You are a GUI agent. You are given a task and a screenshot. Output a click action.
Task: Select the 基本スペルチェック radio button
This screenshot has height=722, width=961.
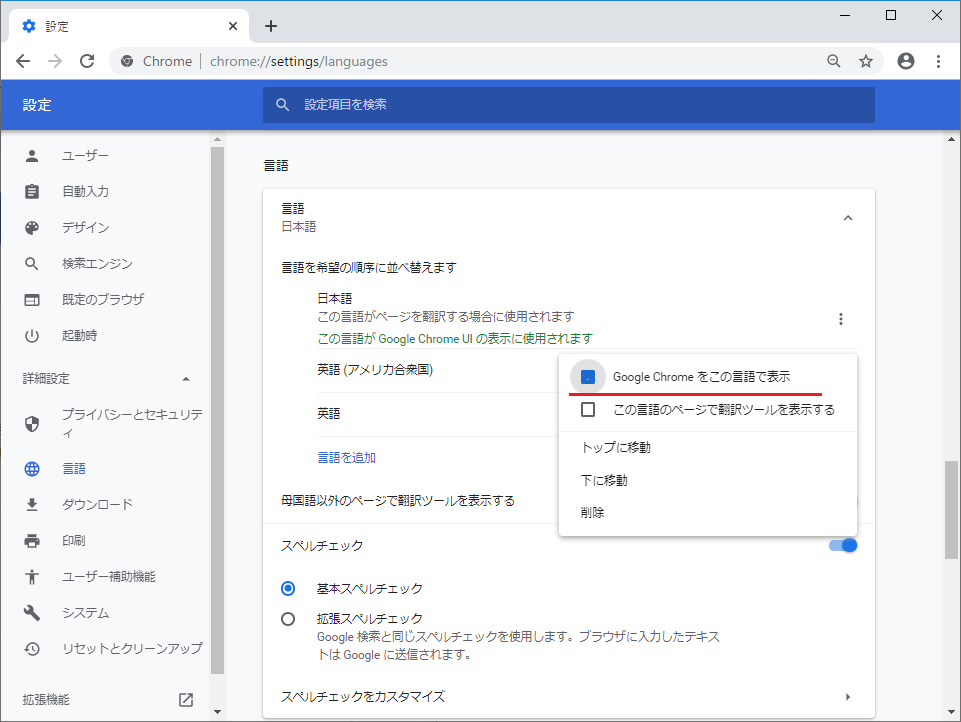(287, 589)
